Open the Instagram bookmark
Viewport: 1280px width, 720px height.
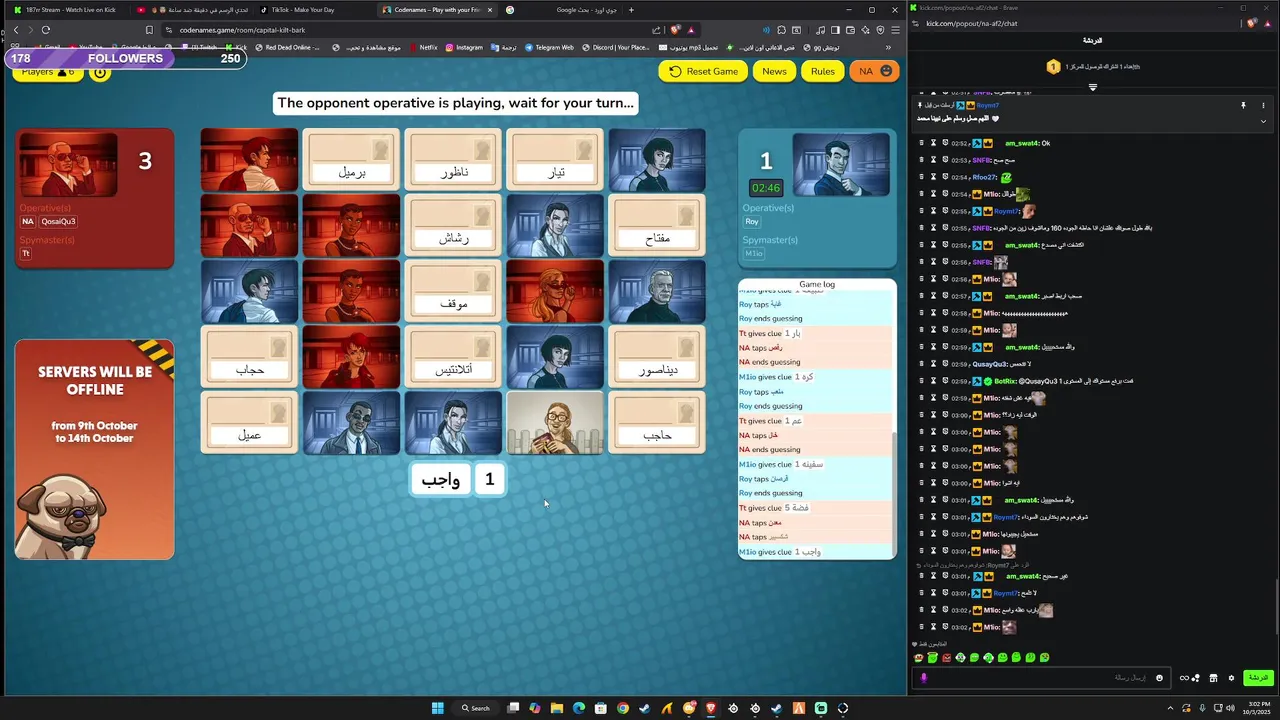click(464, 47)
